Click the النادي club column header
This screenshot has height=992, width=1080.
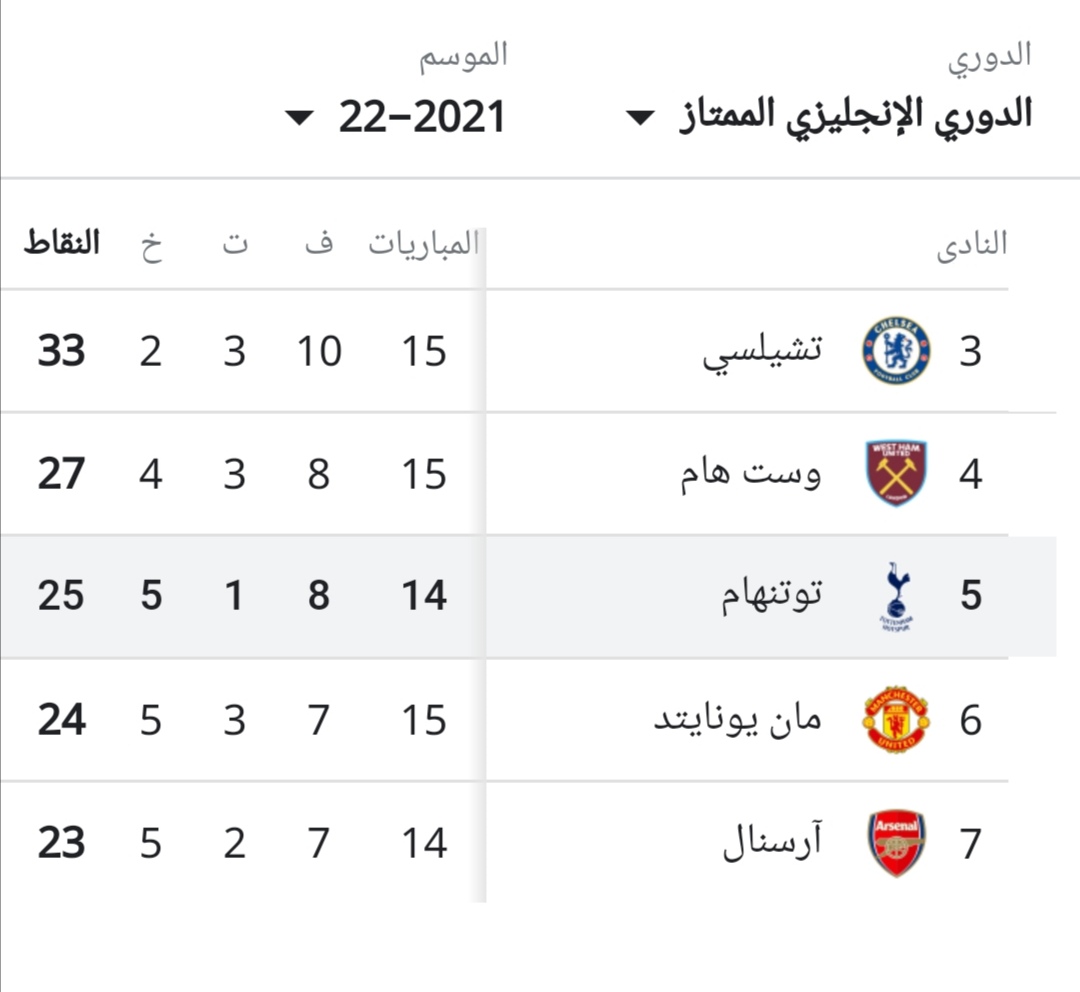[972, 244]
